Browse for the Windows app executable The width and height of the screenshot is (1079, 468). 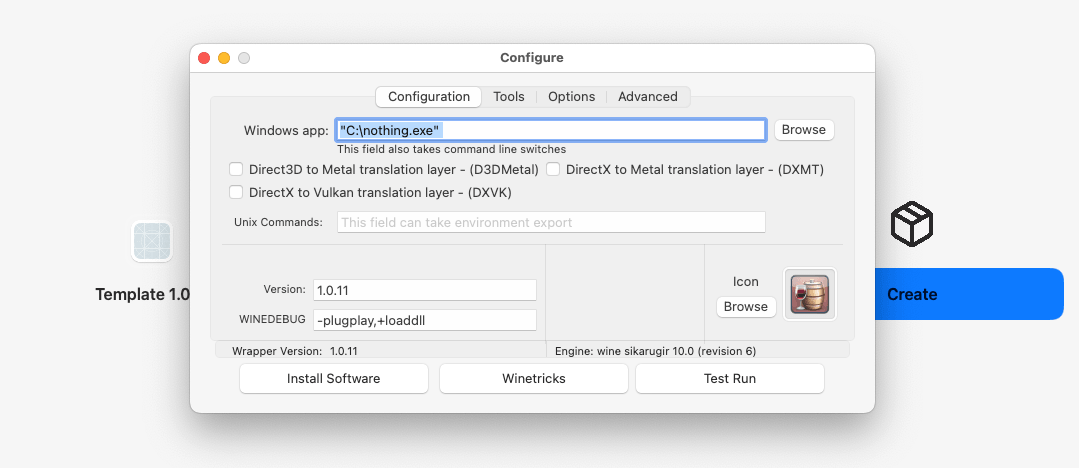(803, 130)
